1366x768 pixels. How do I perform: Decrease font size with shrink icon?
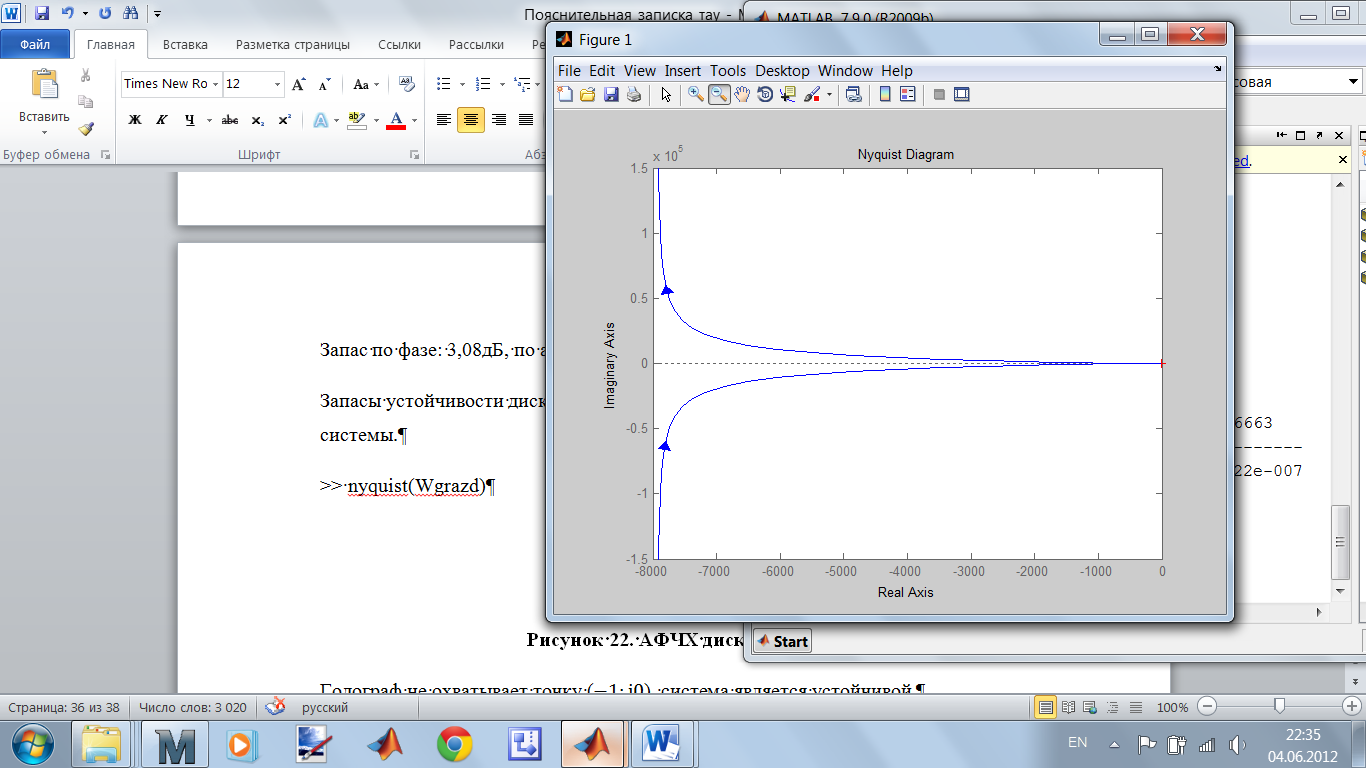[324, 84]
